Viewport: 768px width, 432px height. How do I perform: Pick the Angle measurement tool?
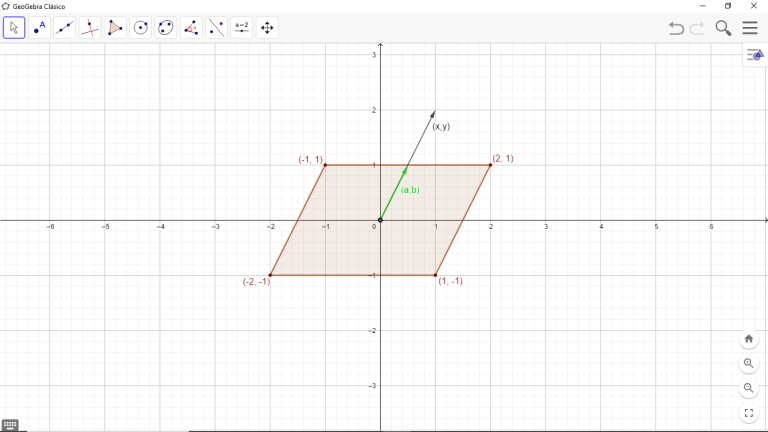[192, 28]
